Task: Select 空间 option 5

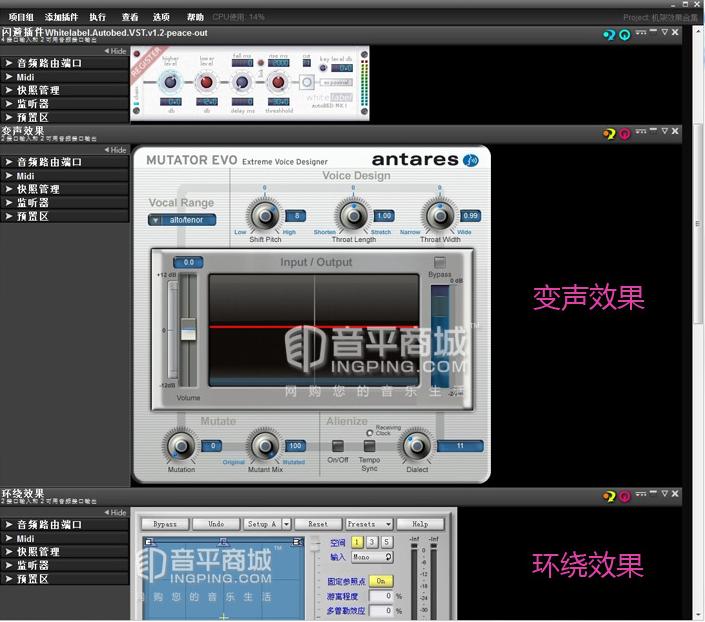Action: 387,542
